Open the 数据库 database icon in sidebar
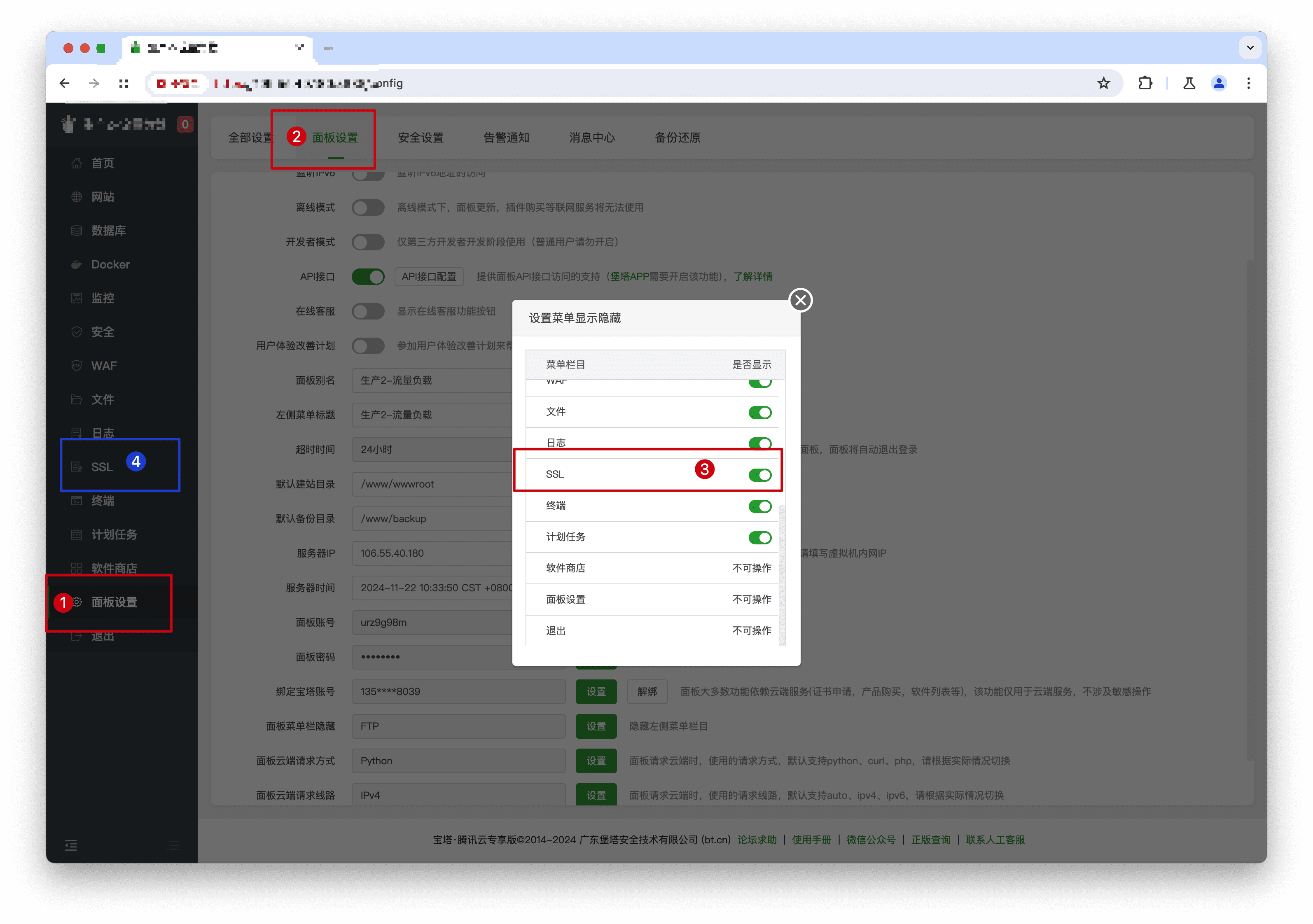Viewport: 1313px width, 924px height. coord(77,231)
